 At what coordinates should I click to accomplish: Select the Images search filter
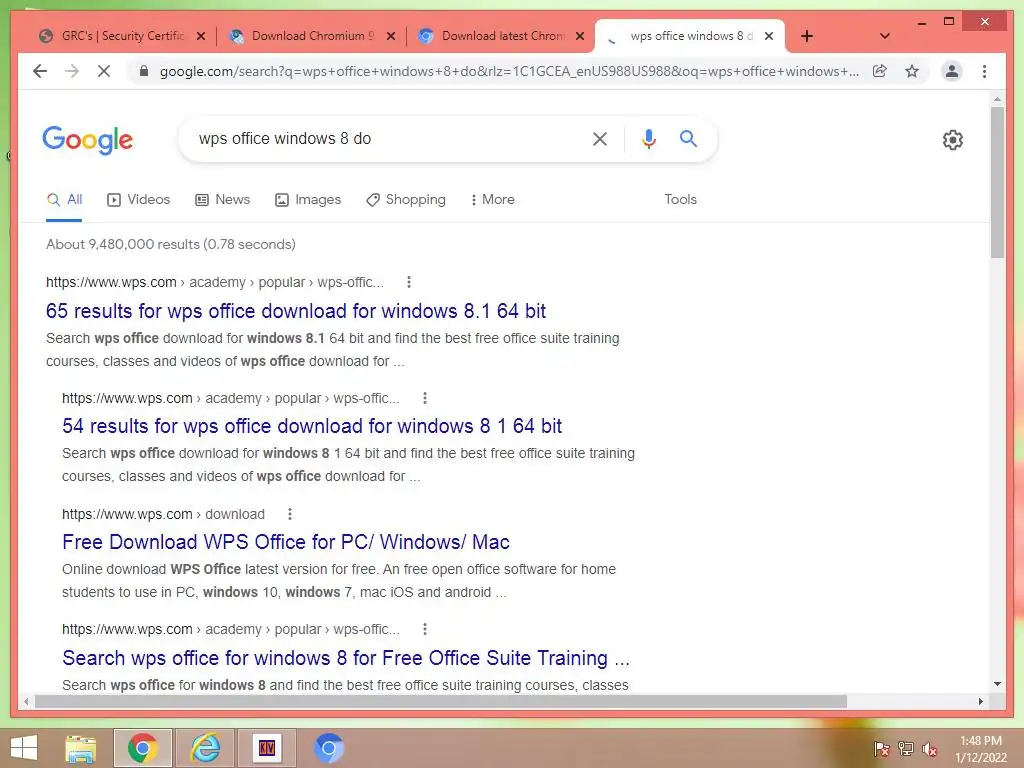click(x=308, y=200)
